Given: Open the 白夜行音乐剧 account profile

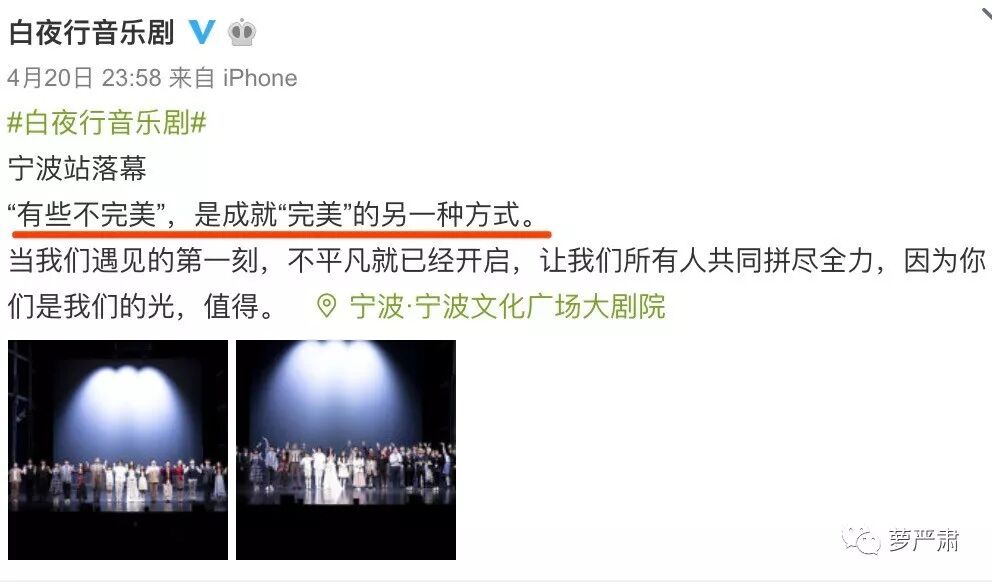Looking at the screenshot, I should (x=92, y=32).
